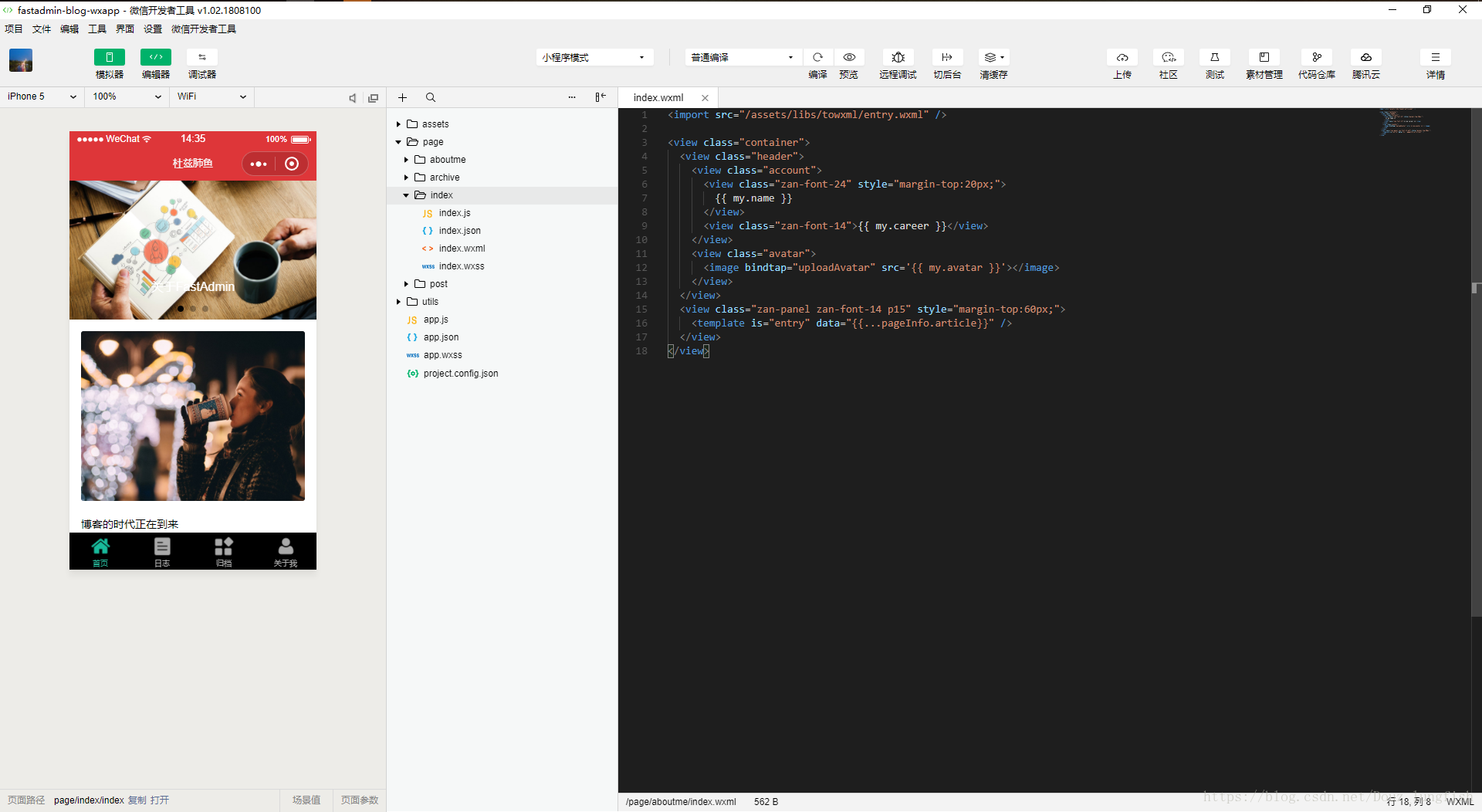The image size is (1482, 812).
Task: Open the code repository icon
Action: pyautogui.click(x=1317, y=57)
